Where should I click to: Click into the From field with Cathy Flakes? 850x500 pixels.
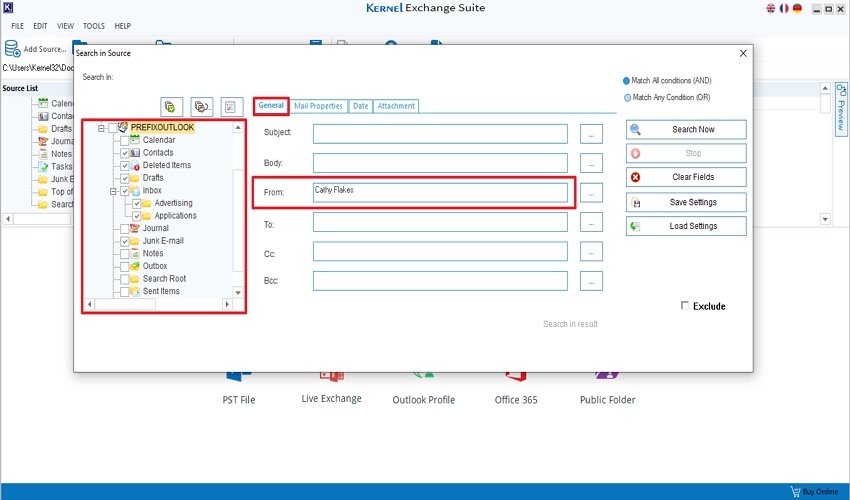[440, 193]
